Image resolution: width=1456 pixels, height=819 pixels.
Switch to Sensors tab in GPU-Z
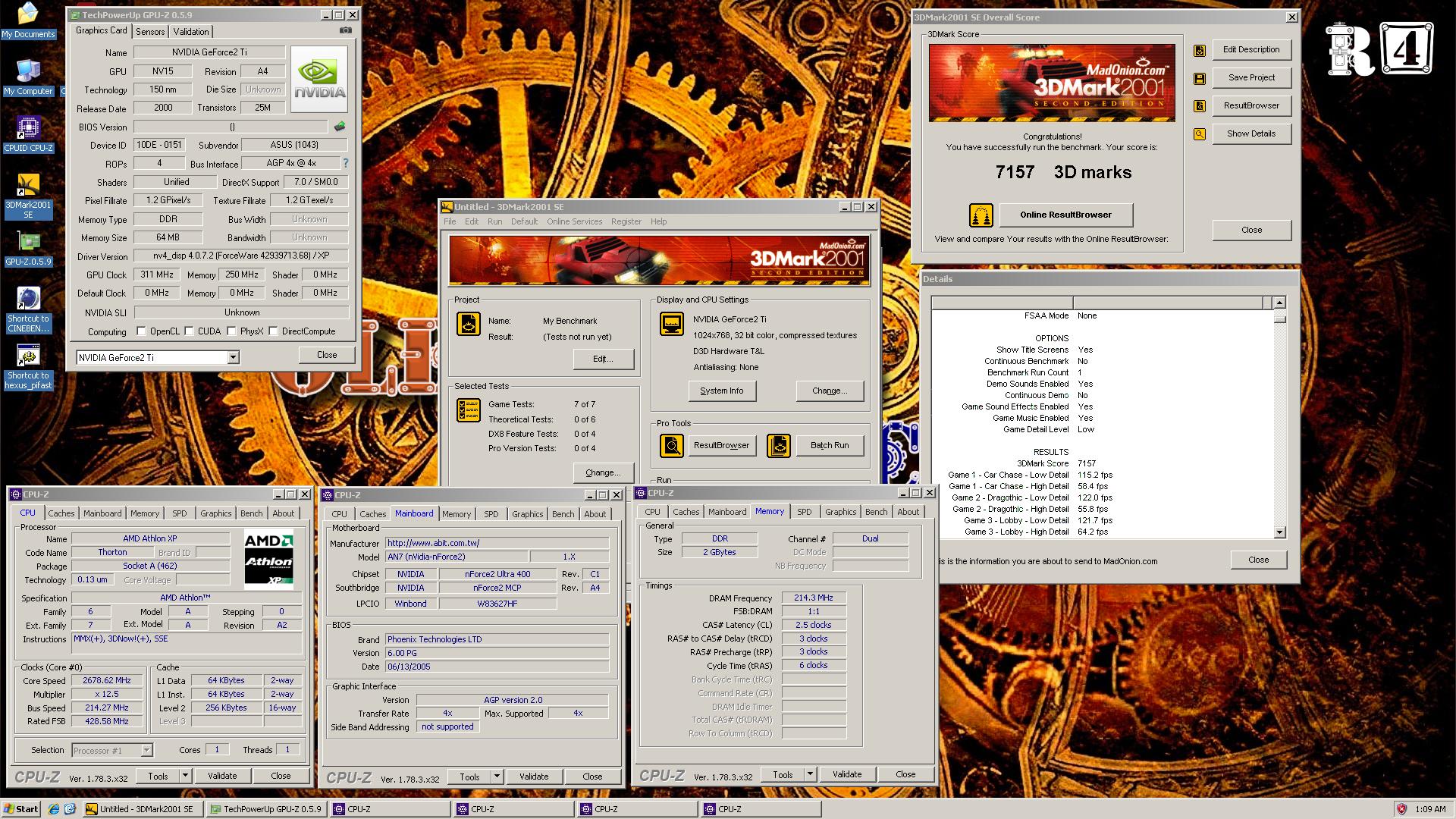pos(150,31)
